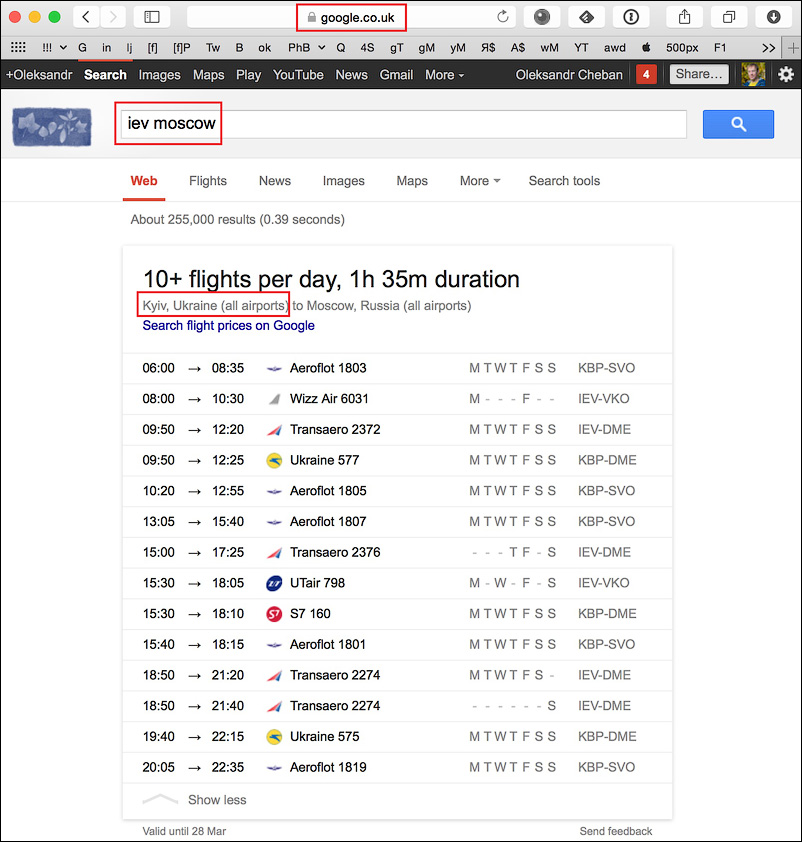The image size is (802, 842).
Task: Open the bookmarks grid icon
Action: [x=18, y=48]
